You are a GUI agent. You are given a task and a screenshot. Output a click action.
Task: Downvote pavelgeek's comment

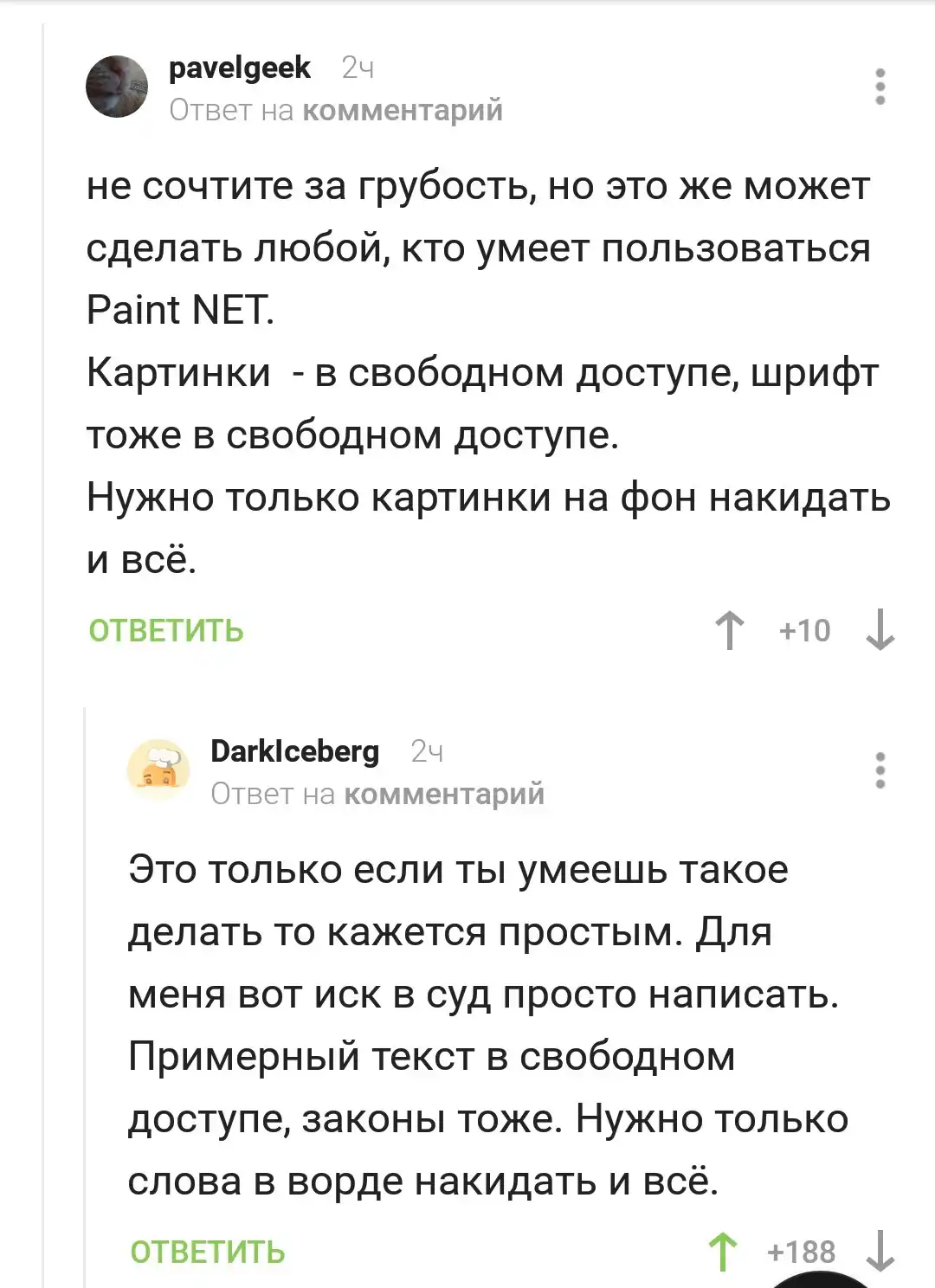[x=880, y=630]
